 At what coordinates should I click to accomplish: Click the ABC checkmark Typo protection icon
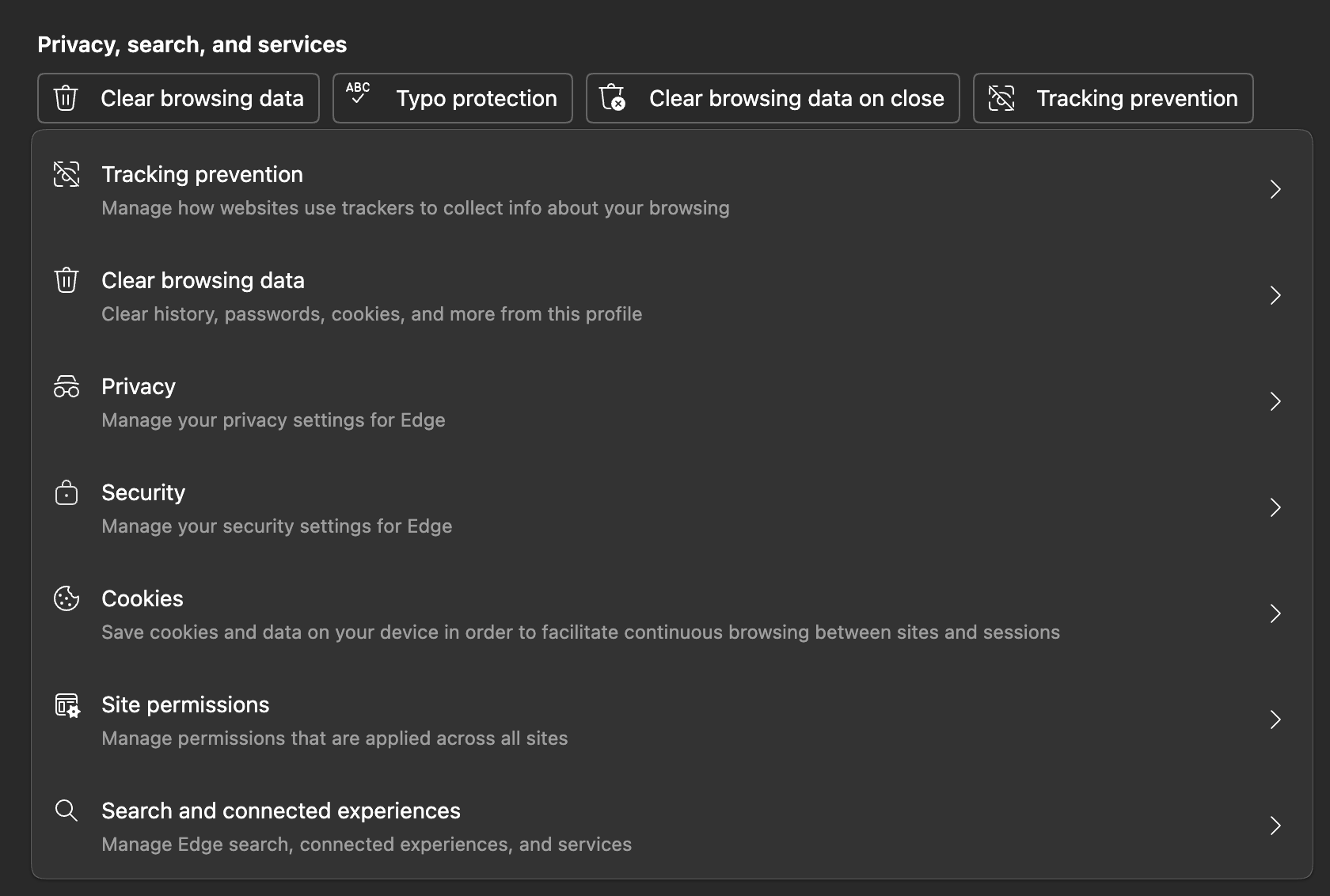(358, 93)
